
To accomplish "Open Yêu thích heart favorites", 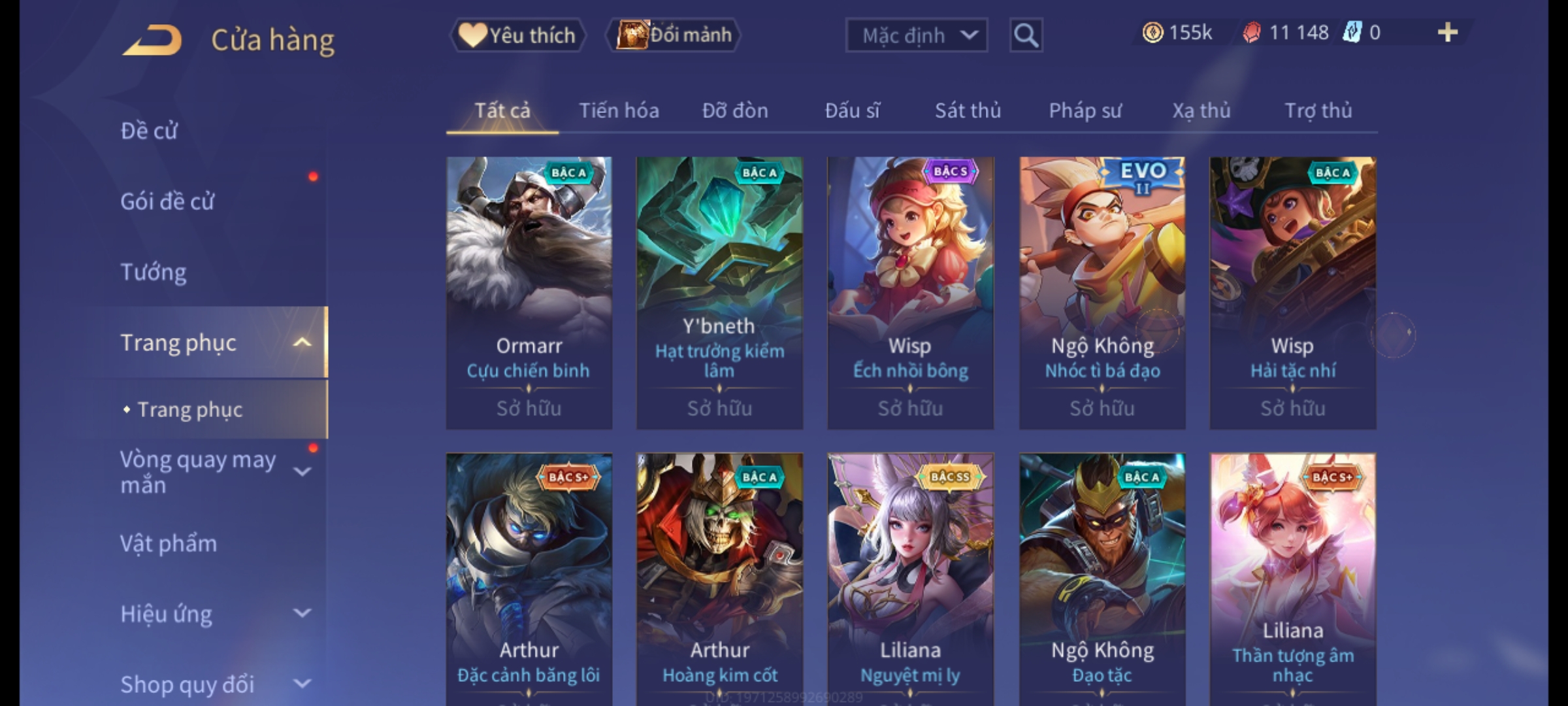I will click(x=517, y=35).
